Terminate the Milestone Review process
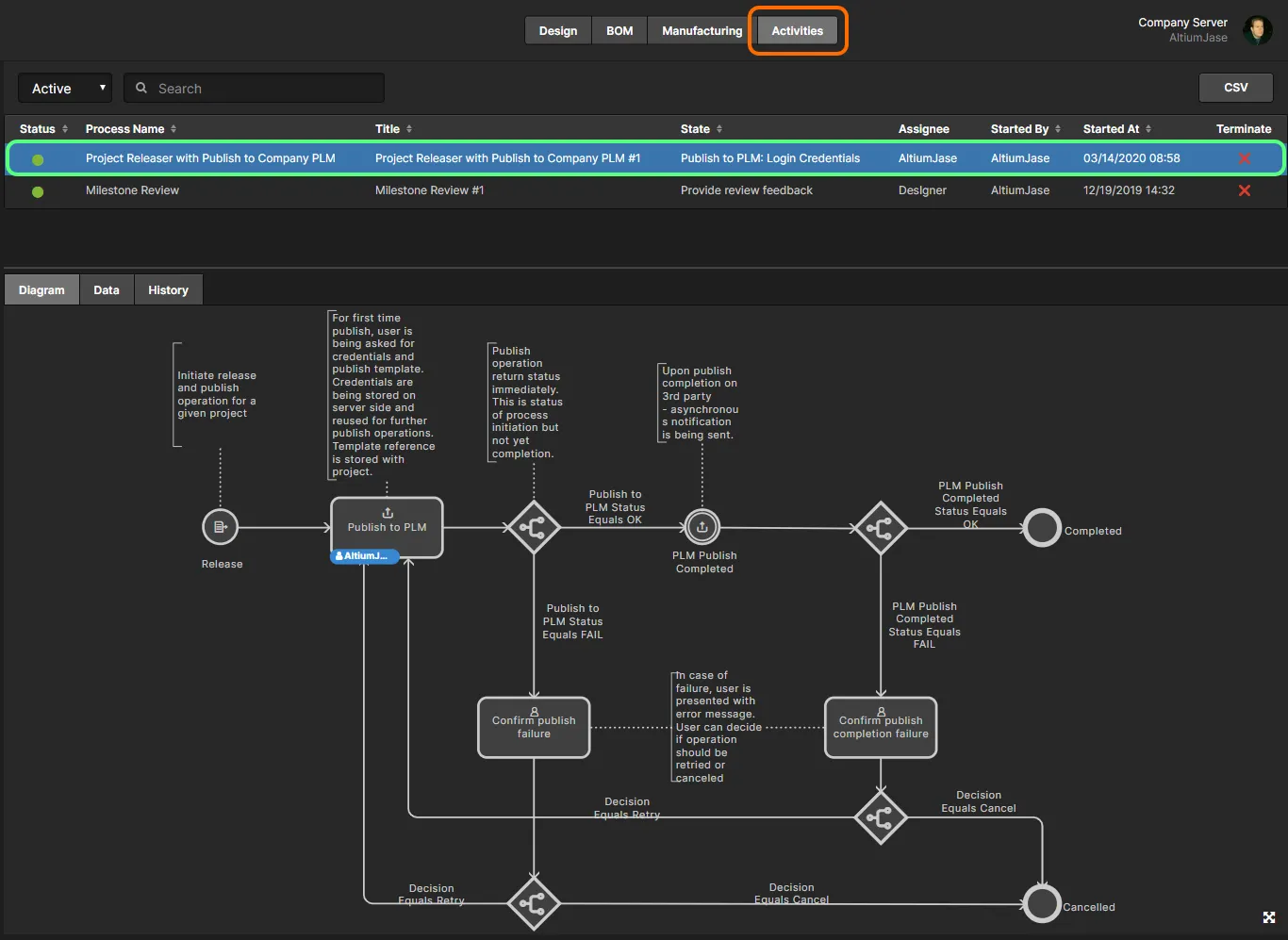This screenshot has height=940, width=1288. 1244,190
